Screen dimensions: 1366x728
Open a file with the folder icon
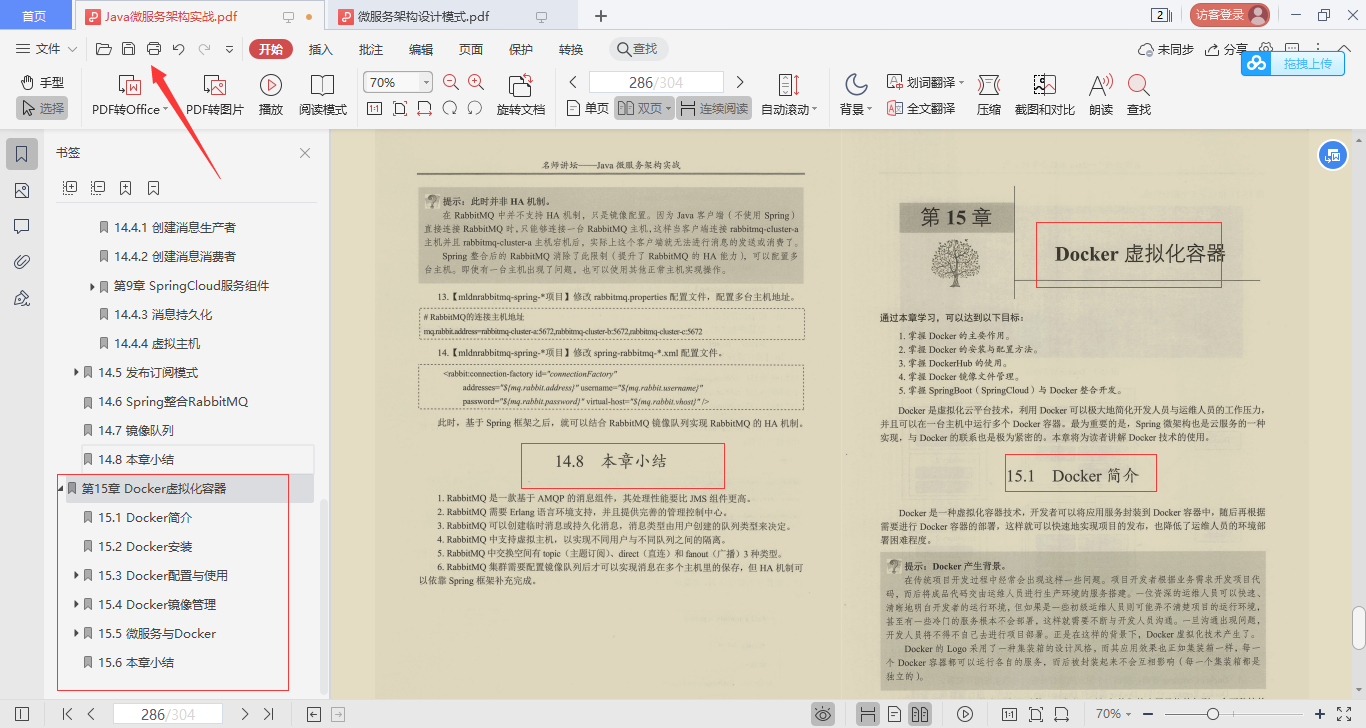[x=103, y=49]
